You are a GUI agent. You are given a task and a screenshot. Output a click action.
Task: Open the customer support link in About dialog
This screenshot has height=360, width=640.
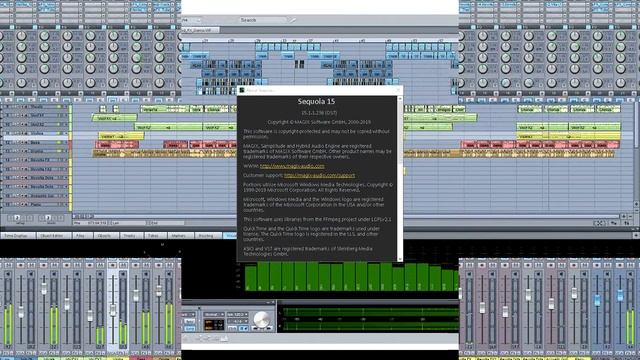point(319,176)
